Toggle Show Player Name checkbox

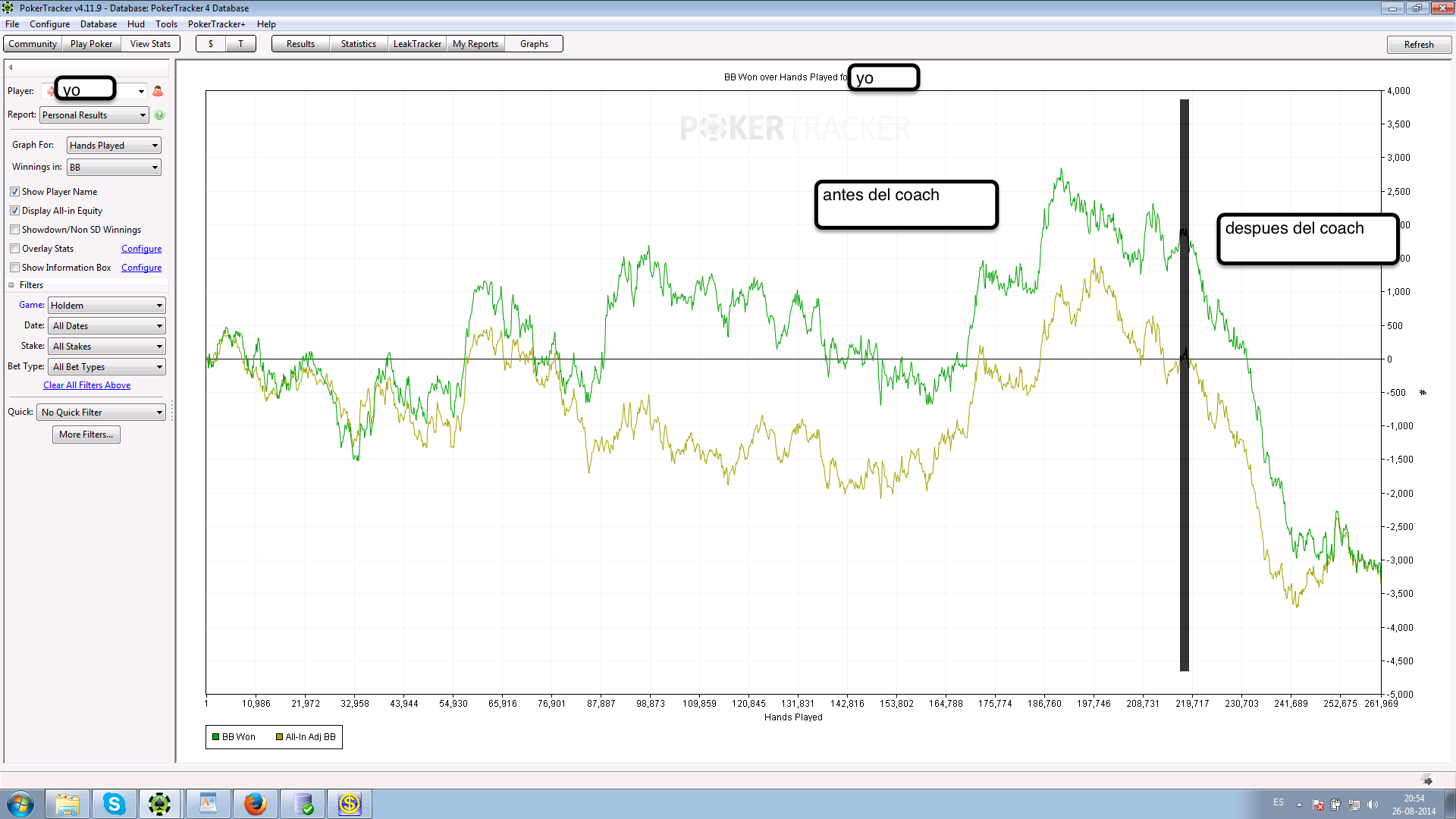[x=14, y=192]
